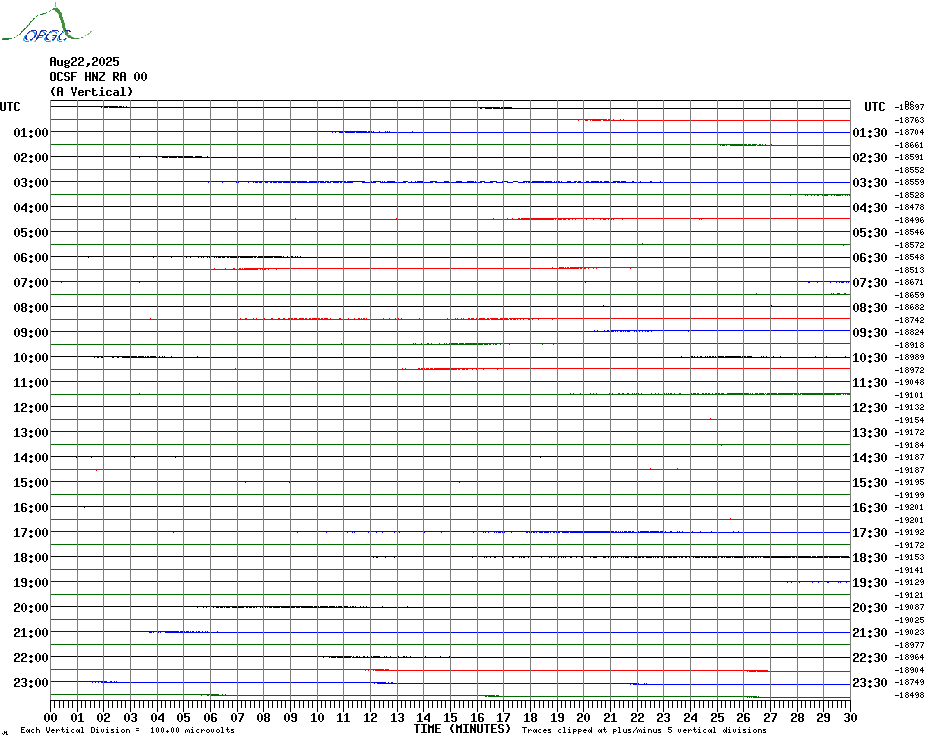Click the OFGC logo at top left
This screenshot has width=930, height=744.
pyautogui.click(x=46, y=24)
